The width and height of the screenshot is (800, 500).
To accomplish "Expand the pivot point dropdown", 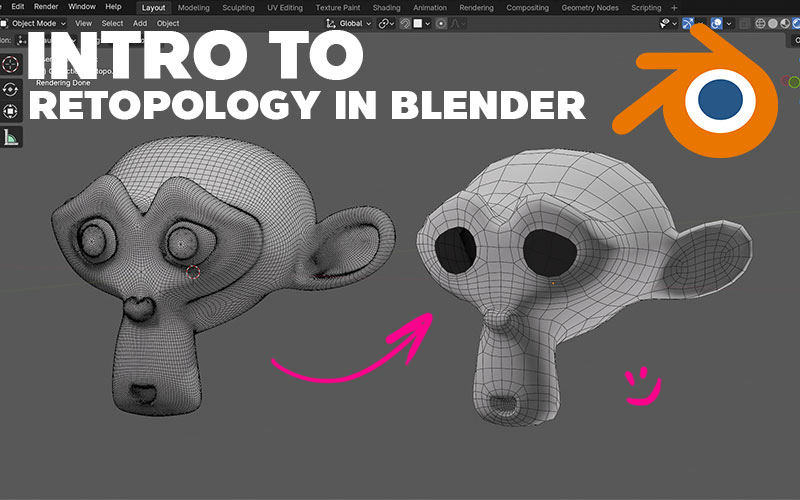I will coord(386,23).
